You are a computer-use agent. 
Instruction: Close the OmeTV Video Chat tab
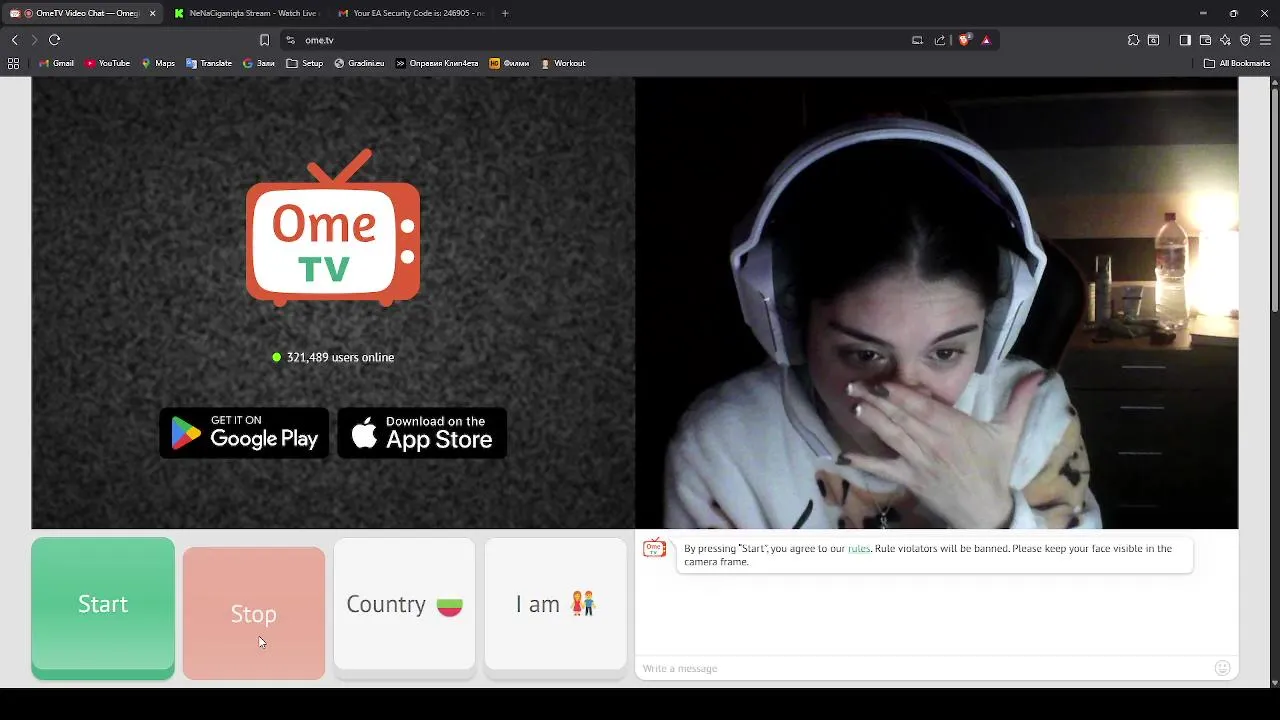point(153,13)
